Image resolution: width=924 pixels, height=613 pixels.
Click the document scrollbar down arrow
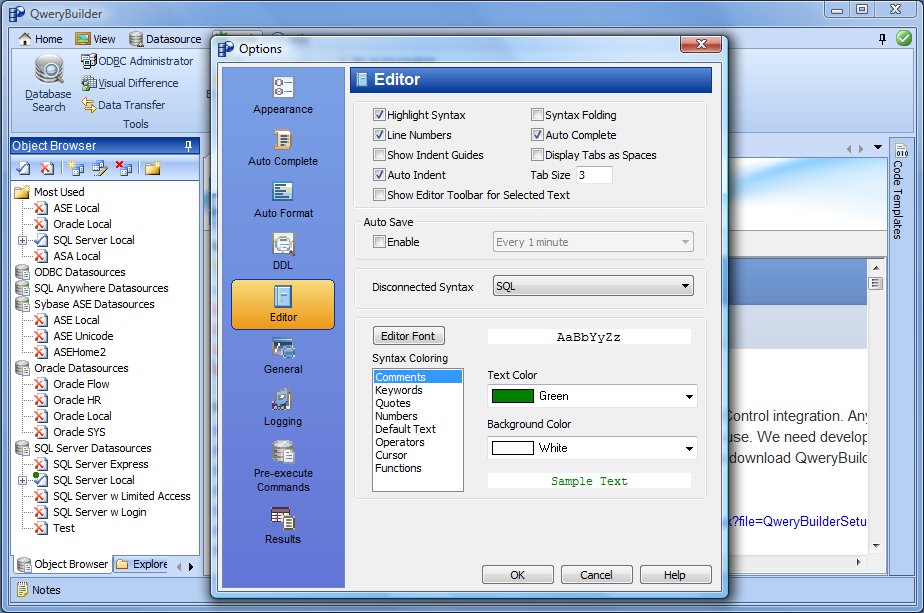[876, 546]
